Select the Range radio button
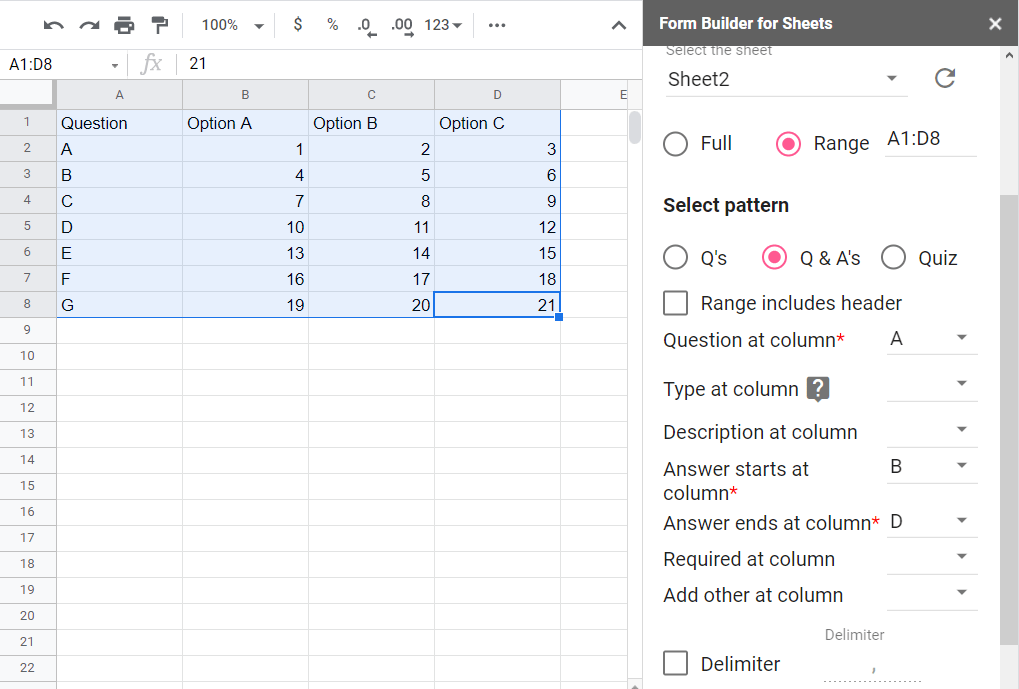This screenshot has height=689, width=1019. (788, 144)
